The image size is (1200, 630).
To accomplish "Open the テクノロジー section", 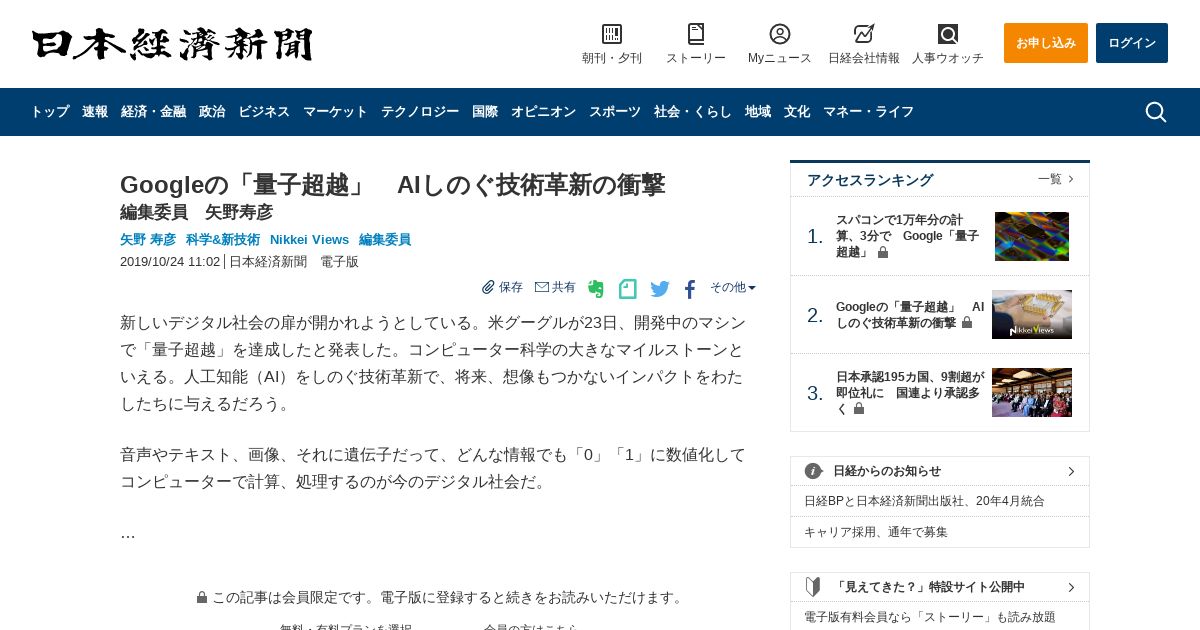I will click(420, 112).
